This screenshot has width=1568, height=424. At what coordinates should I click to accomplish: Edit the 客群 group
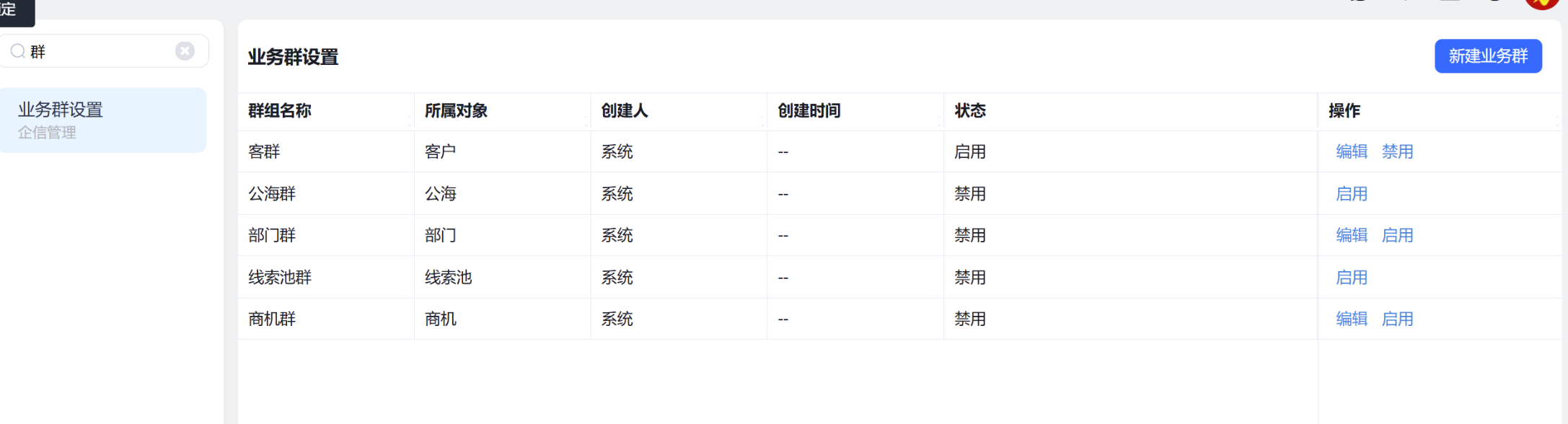[x=1351, y=151]
